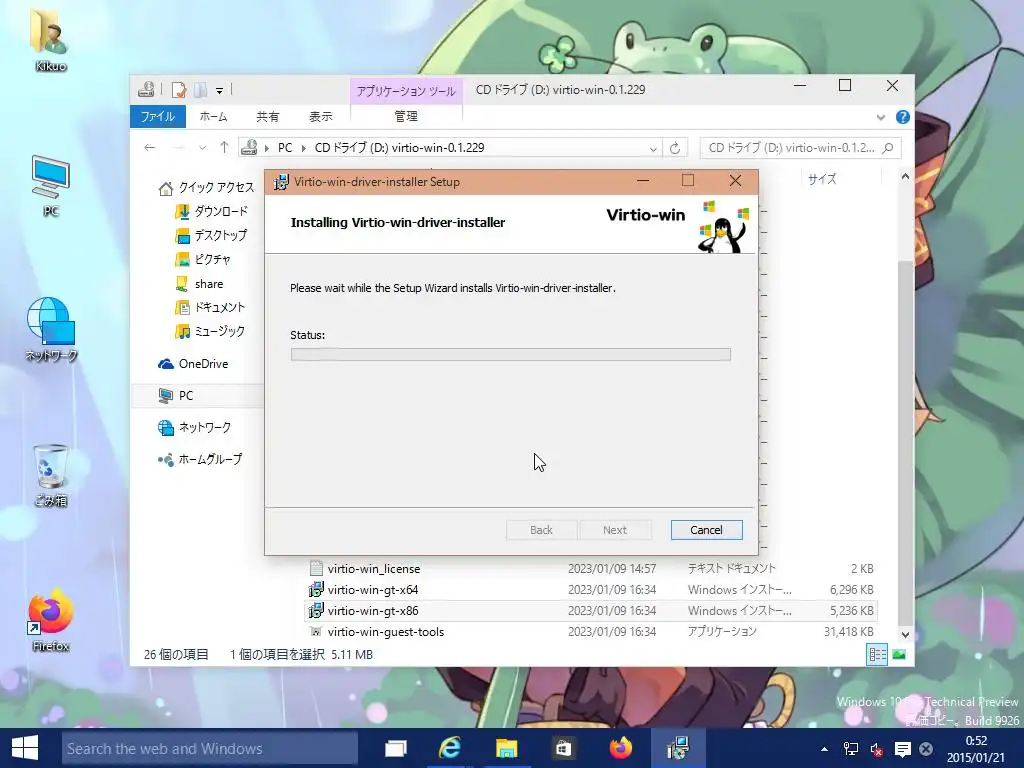The image size is (1024, 768).
Task: Click the Properties quick access toolbar icon
Action: click(179, 89)
